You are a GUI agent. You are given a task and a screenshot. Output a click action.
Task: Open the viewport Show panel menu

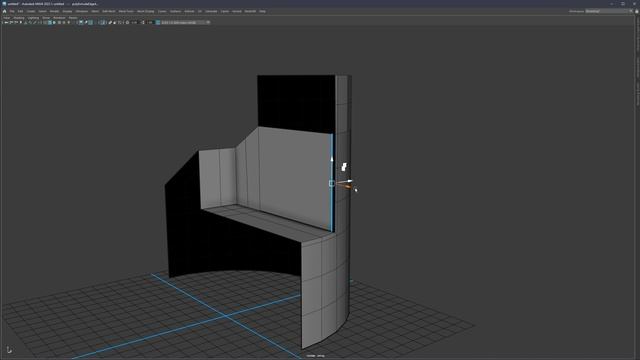(x=46, y=18)
